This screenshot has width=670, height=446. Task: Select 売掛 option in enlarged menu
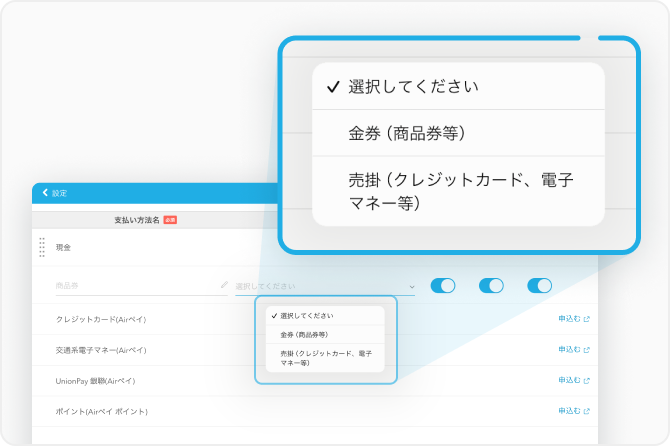pyautogui.click(x=458, y=191)
